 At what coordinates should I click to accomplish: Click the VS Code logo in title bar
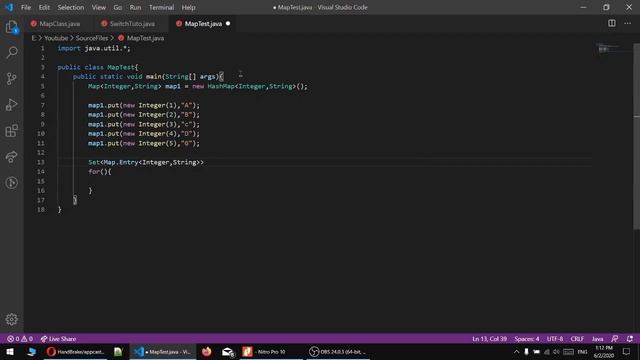[9, 7]
